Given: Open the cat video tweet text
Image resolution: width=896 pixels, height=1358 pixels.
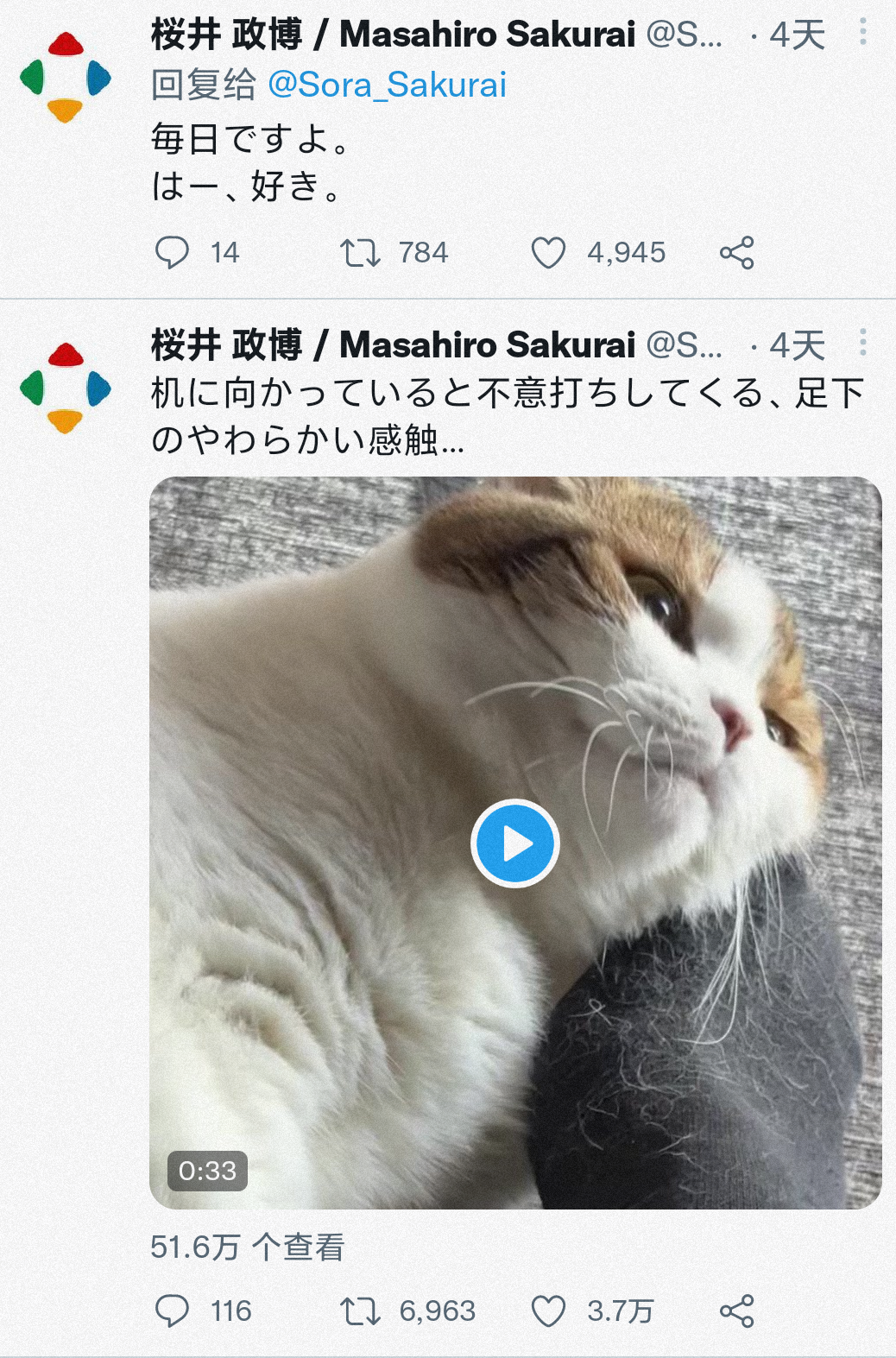Looking at the screenshot, I should 508,416.
